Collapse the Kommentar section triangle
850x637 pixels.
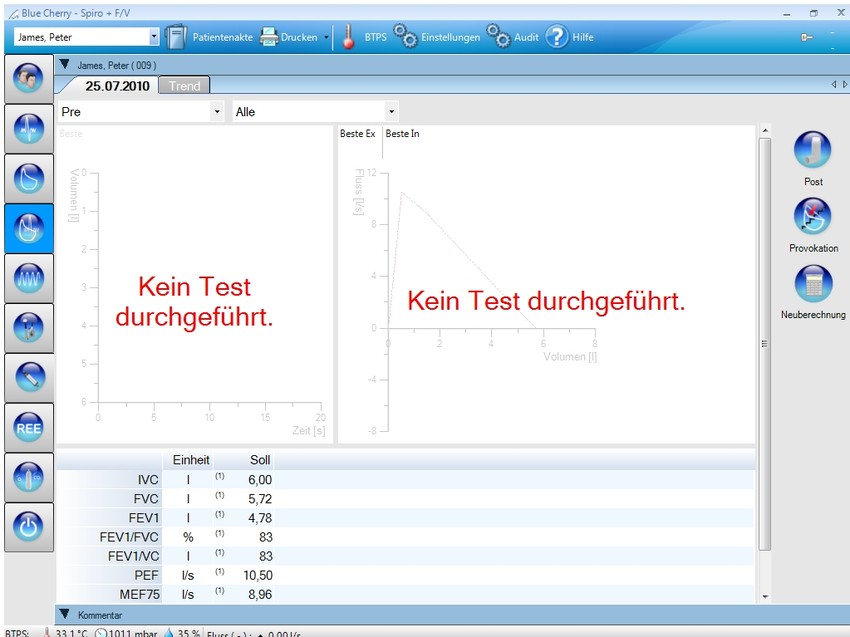pos(65,614)
